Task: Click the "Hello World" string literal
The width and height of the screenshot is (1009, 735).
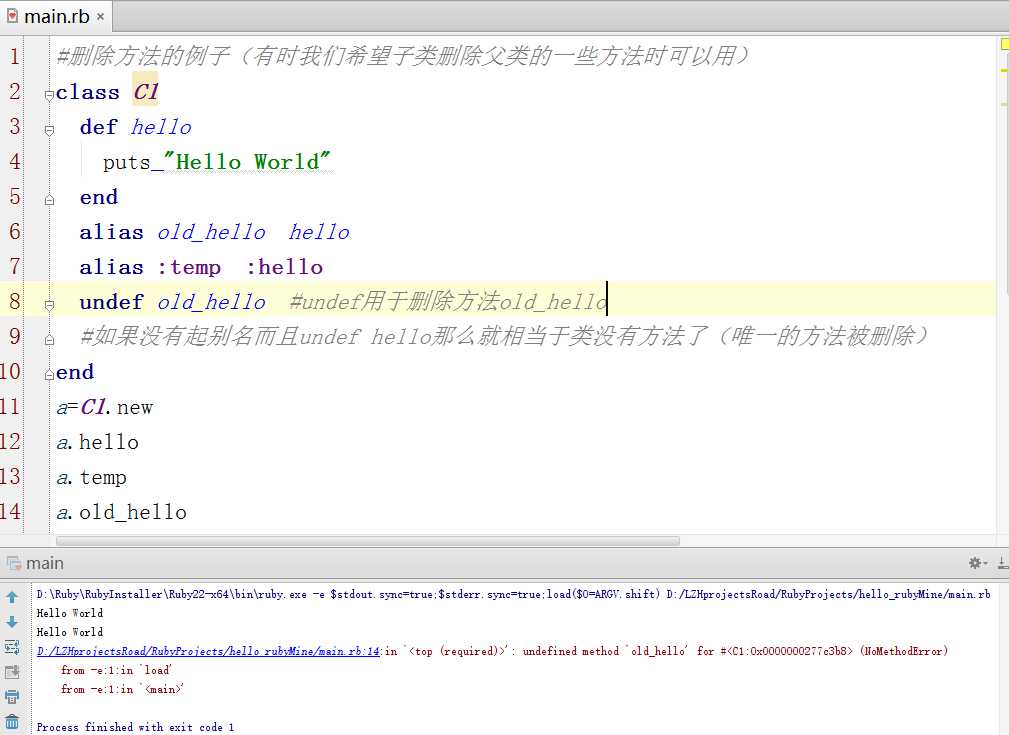Action: coord(247,162)
